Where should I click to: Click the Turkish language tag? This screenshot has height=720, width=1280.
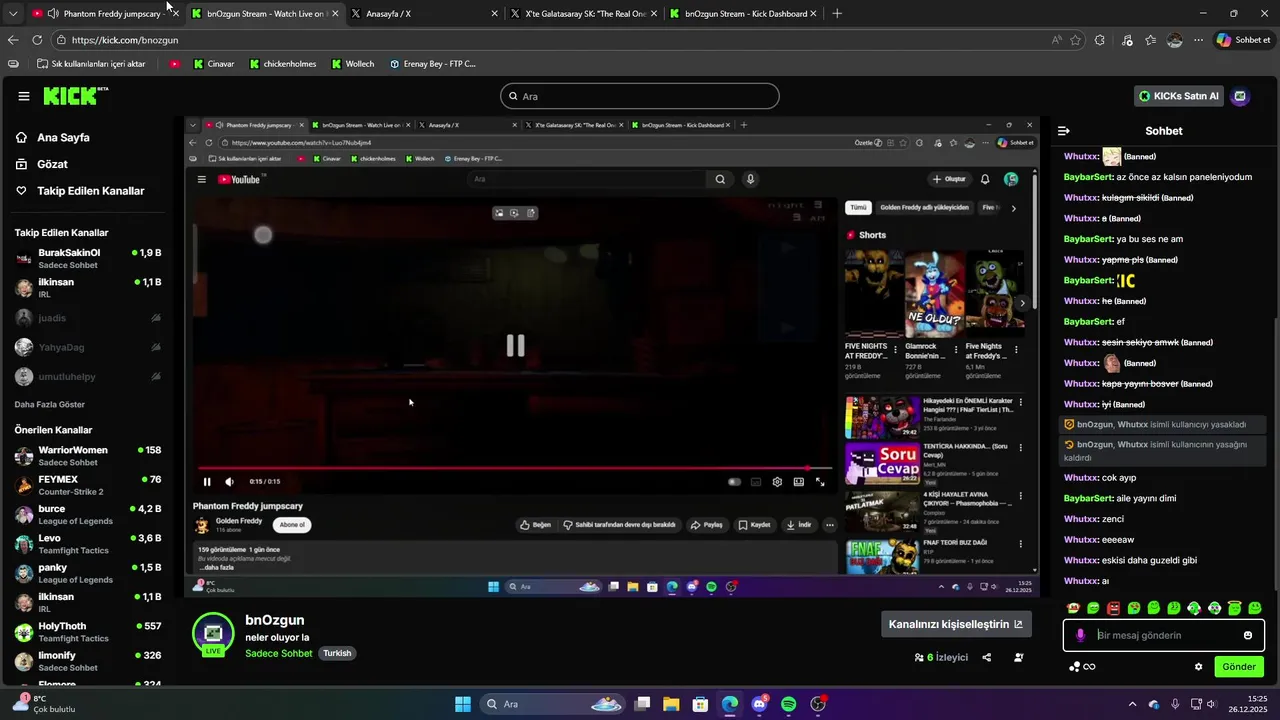pyautogui.click(x=337, y=653)
